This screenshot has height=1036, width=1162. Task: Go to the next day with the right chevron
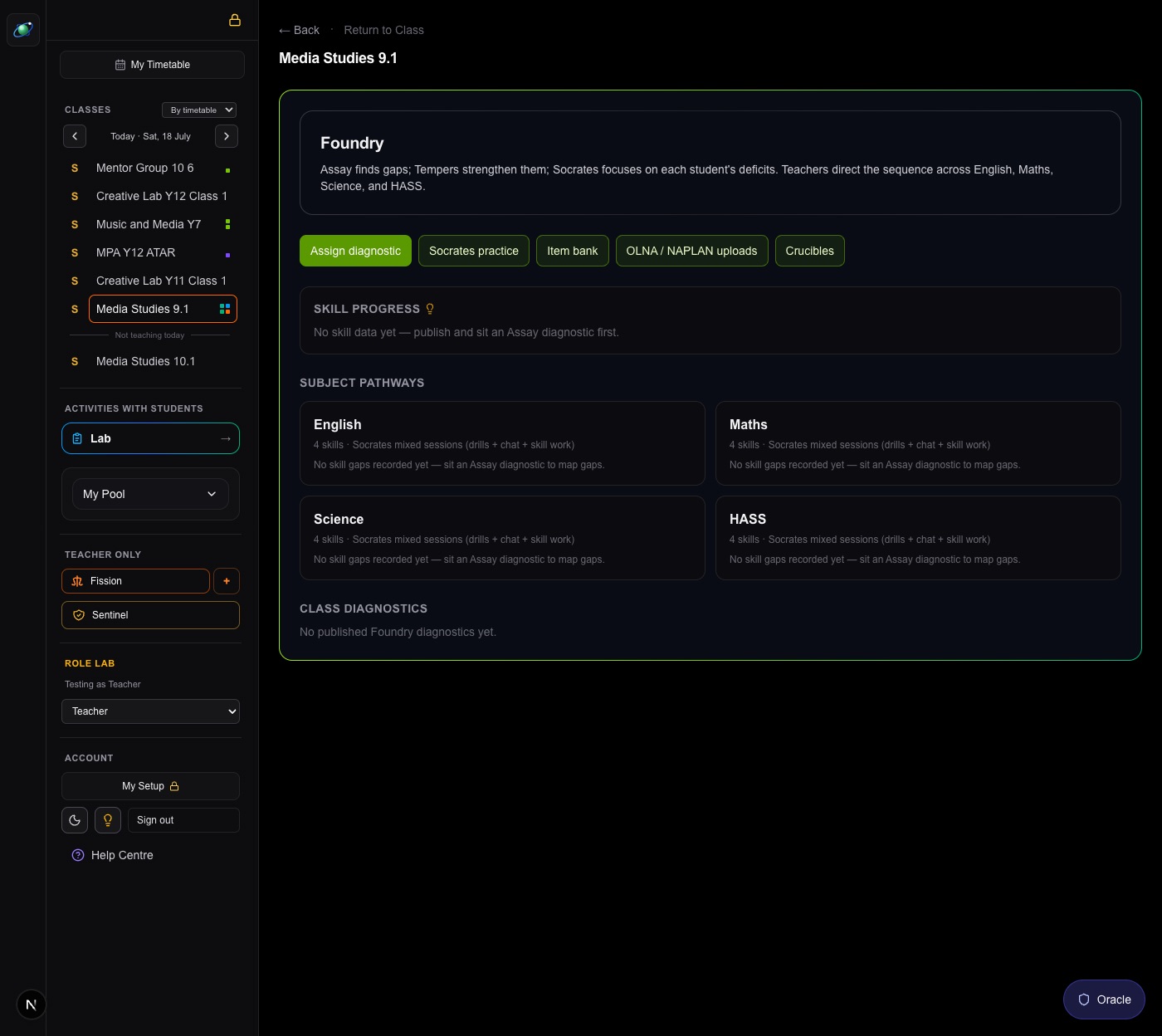227,136
